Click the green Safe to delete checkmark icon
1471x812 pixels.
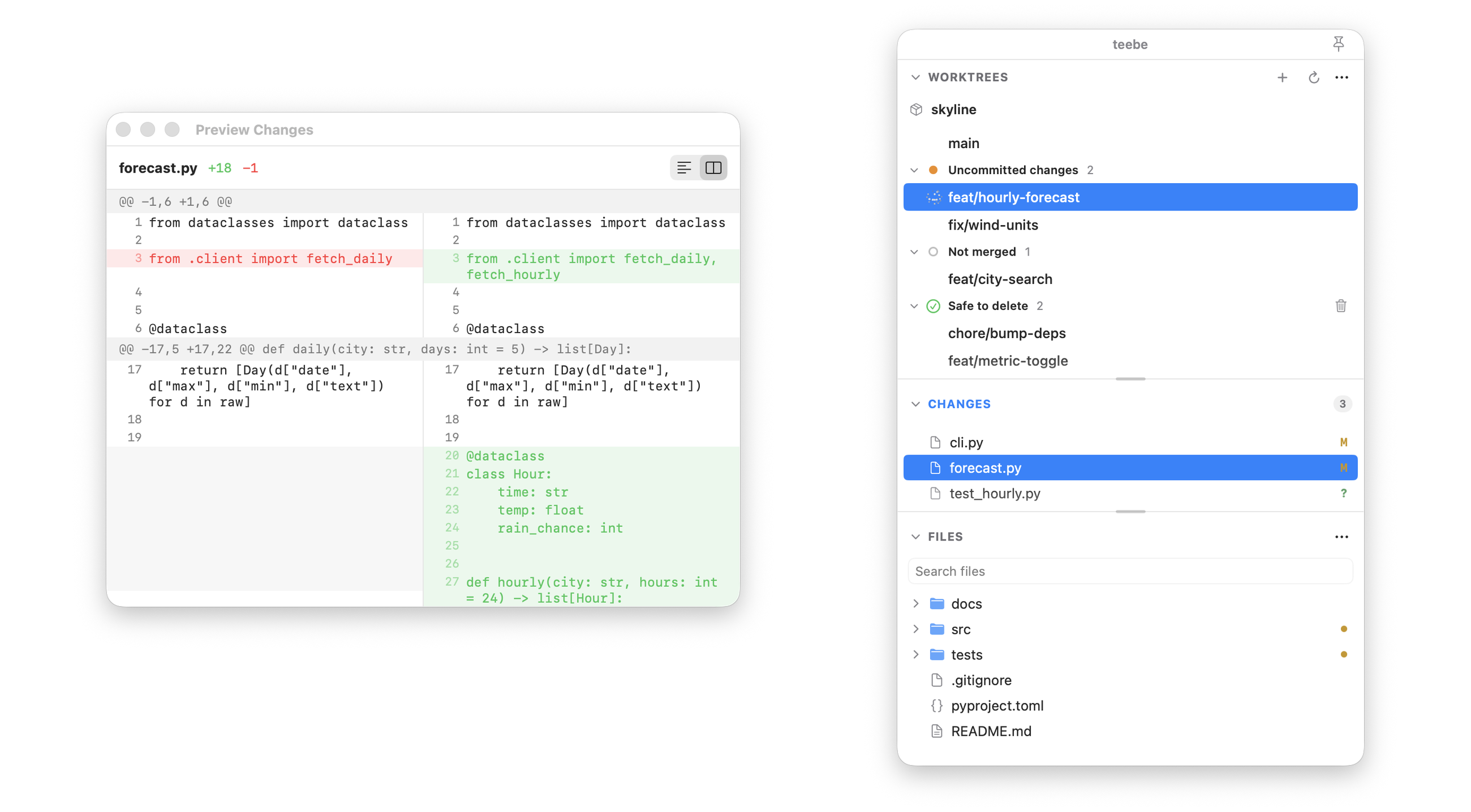point(932,306)
